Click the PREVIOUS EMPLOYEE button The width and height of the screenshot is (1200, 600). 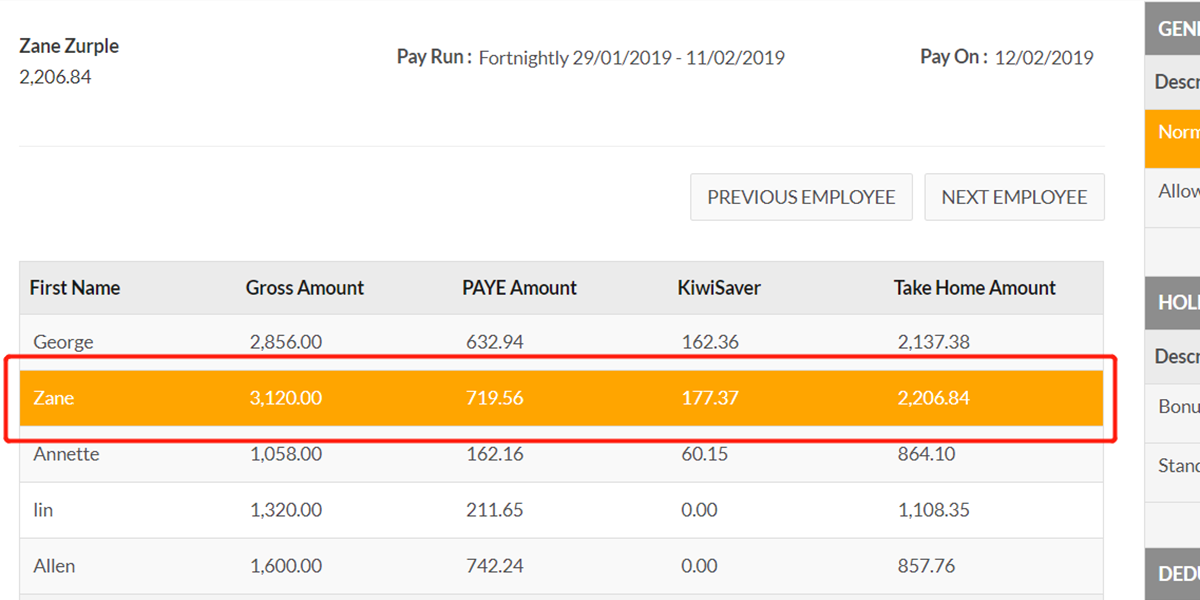801,197
